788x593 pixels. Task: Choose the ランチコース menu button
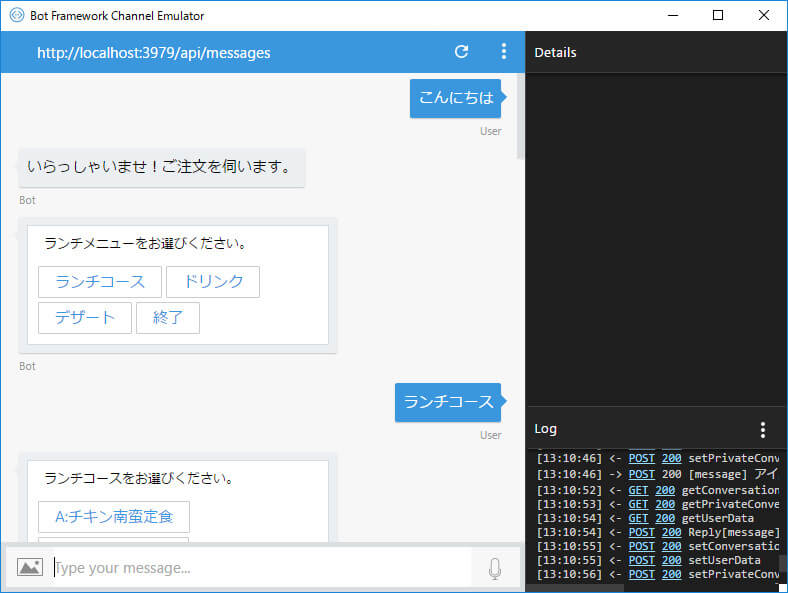(x=100, y=282)
